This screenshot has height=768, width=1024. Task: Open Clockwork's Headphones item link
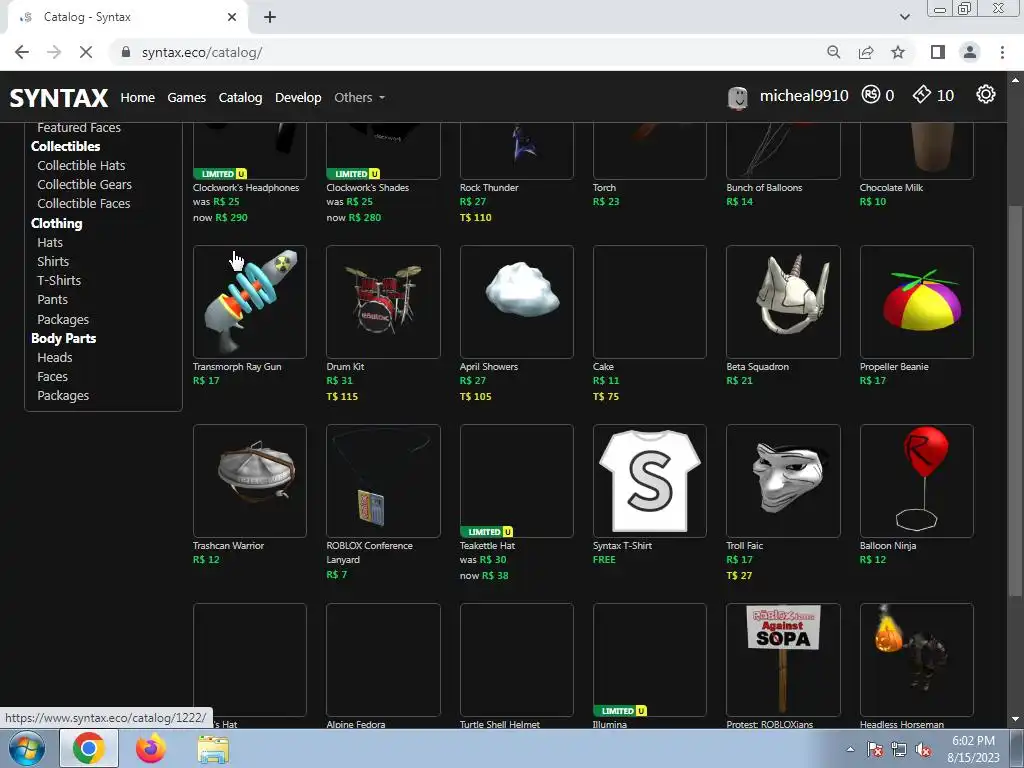(x=246, y=187)
